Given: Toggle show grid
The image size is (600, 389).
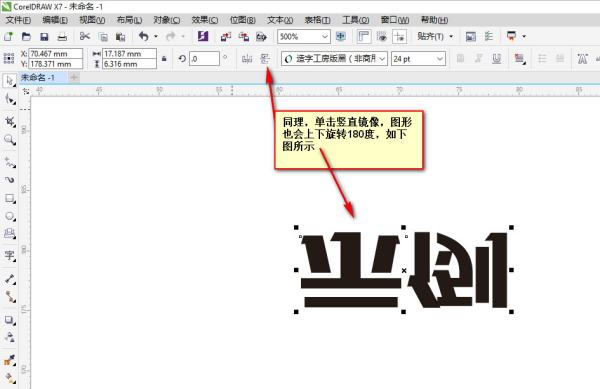Looking at the screenshot, I should 382,37.
